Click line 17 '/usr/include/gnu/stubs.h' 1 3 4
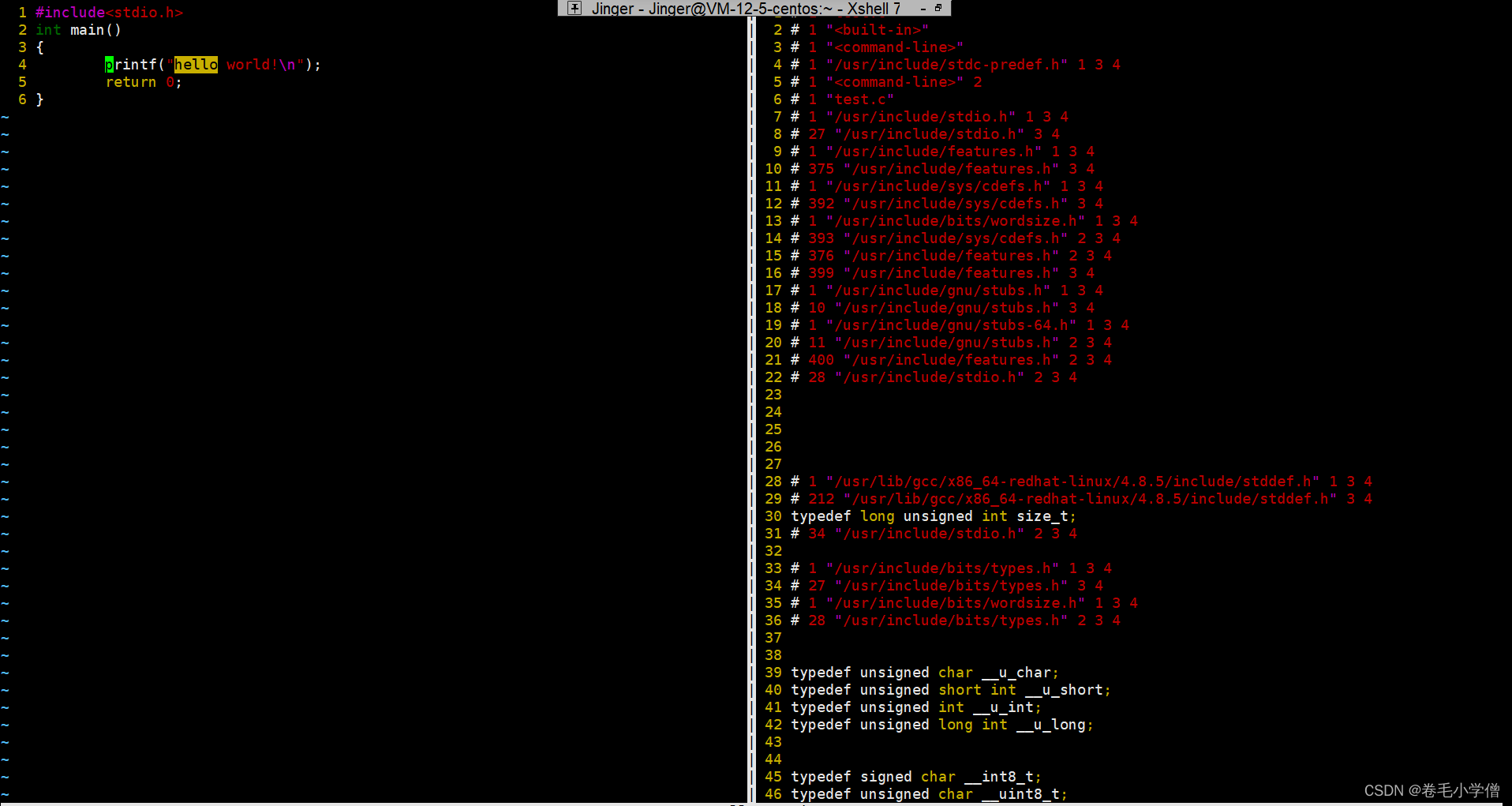Image resolution: width=1512 pixels, height=806 pixels. click(946, 291)
